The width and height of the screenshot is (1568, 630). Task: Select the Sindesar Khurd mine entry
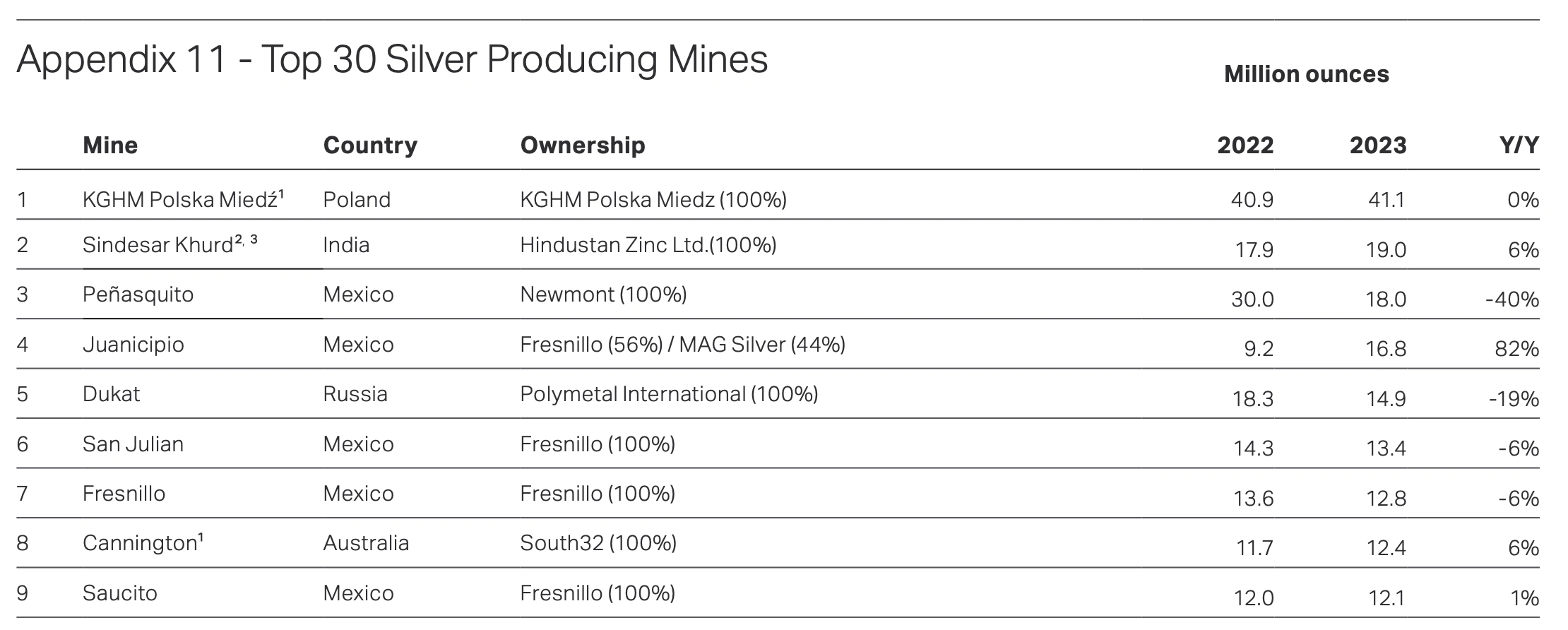click(x=170, y=244)
